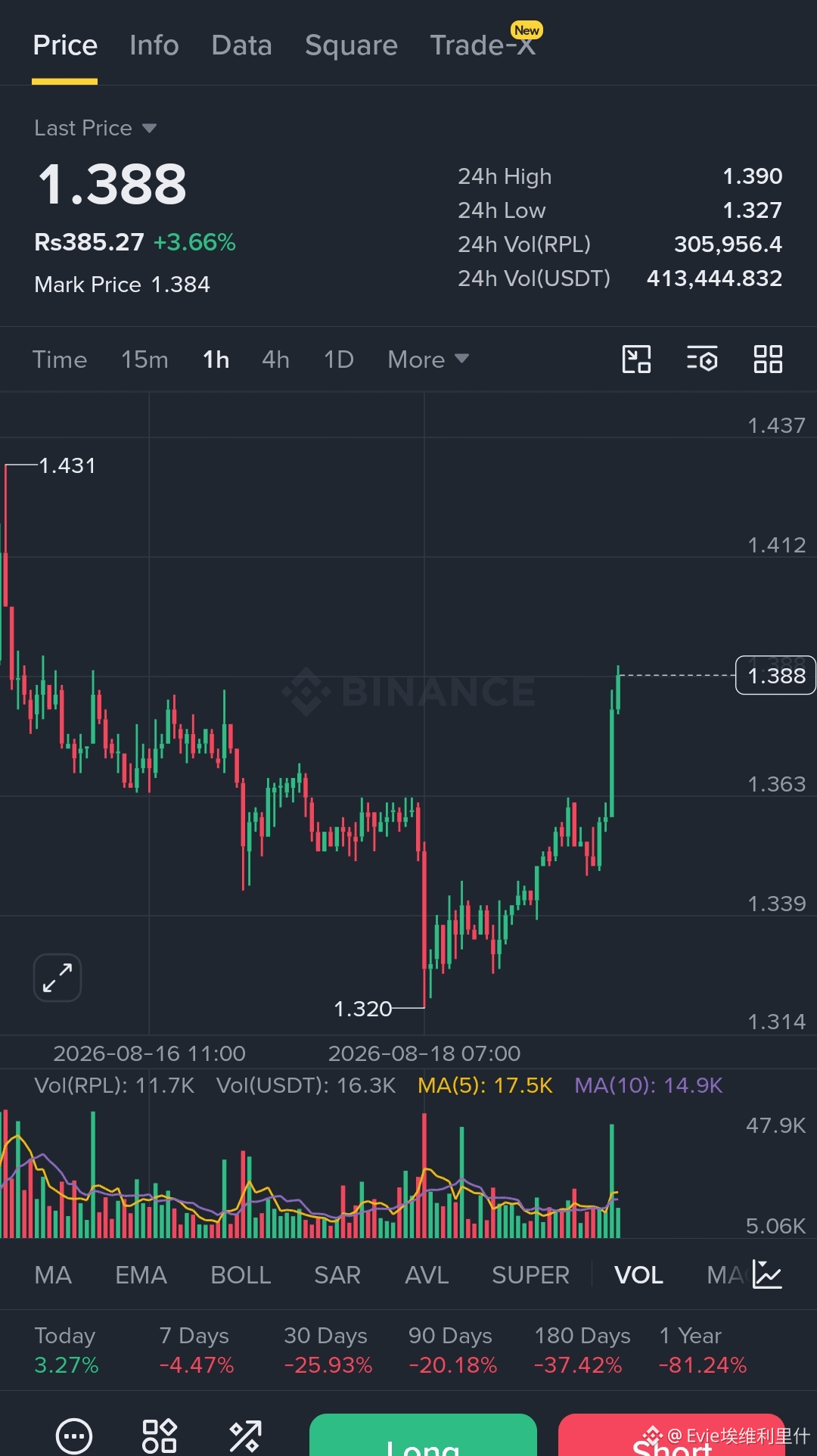The image size is (817, 1456).
Task: Enable the AVL indicator
Action: pyautogui.click(x=427, y=1275)
